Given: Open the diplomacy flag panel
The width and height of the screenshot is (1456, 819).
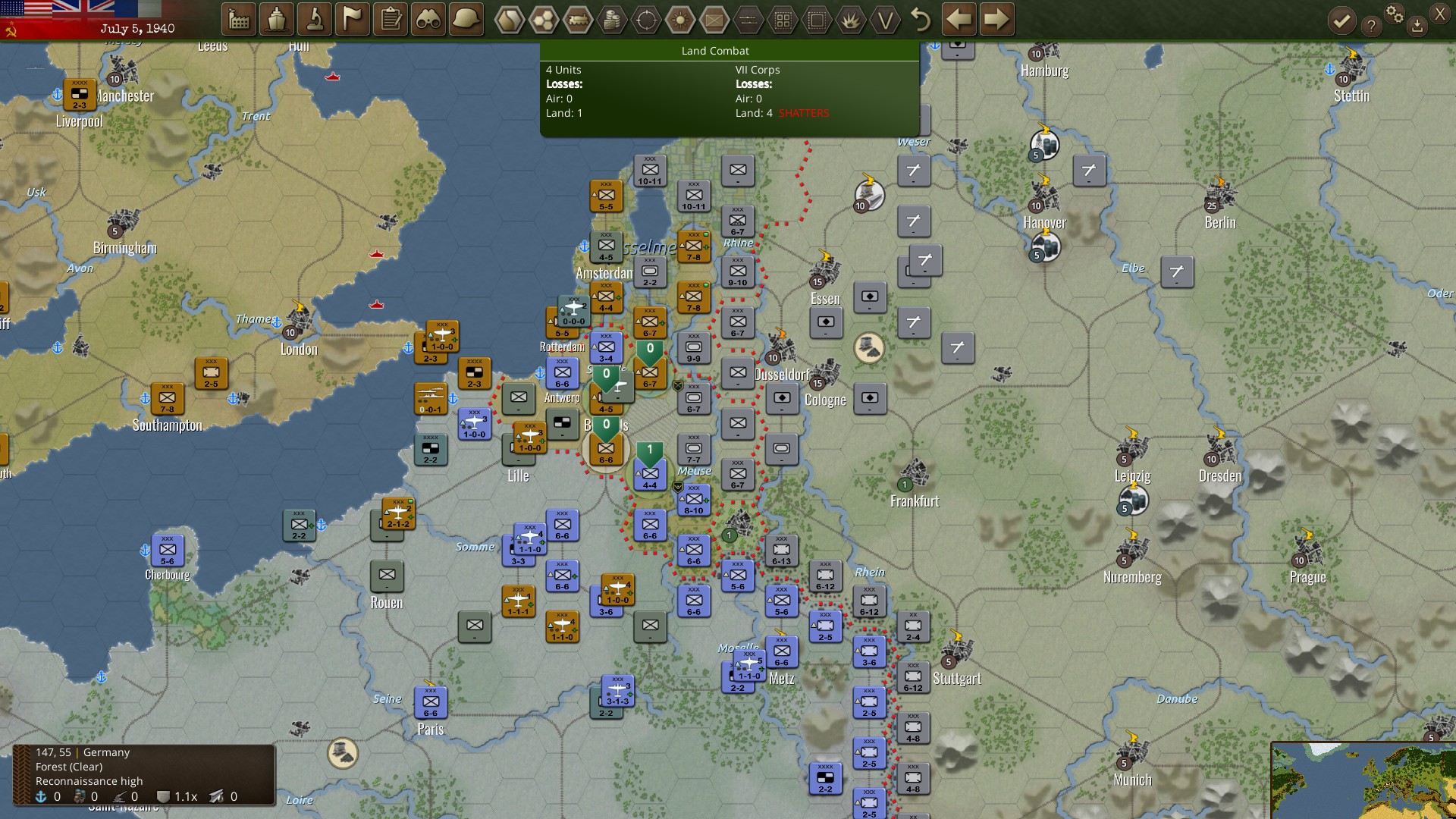Looking at the screenshot, I should (353, 20).
